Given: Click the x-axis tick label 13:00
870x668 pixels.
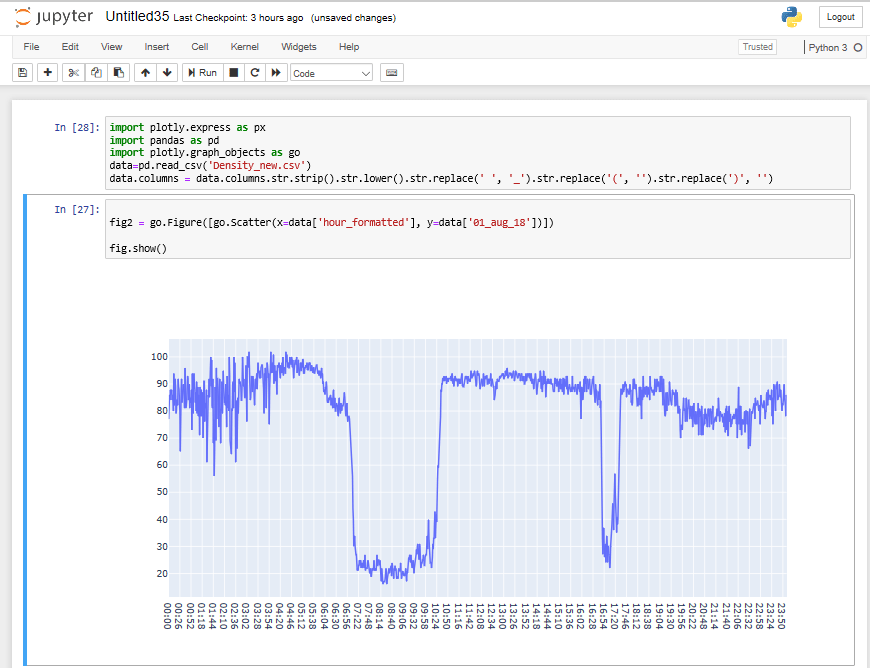Looking at the screenshot, I should pos(502,616).
